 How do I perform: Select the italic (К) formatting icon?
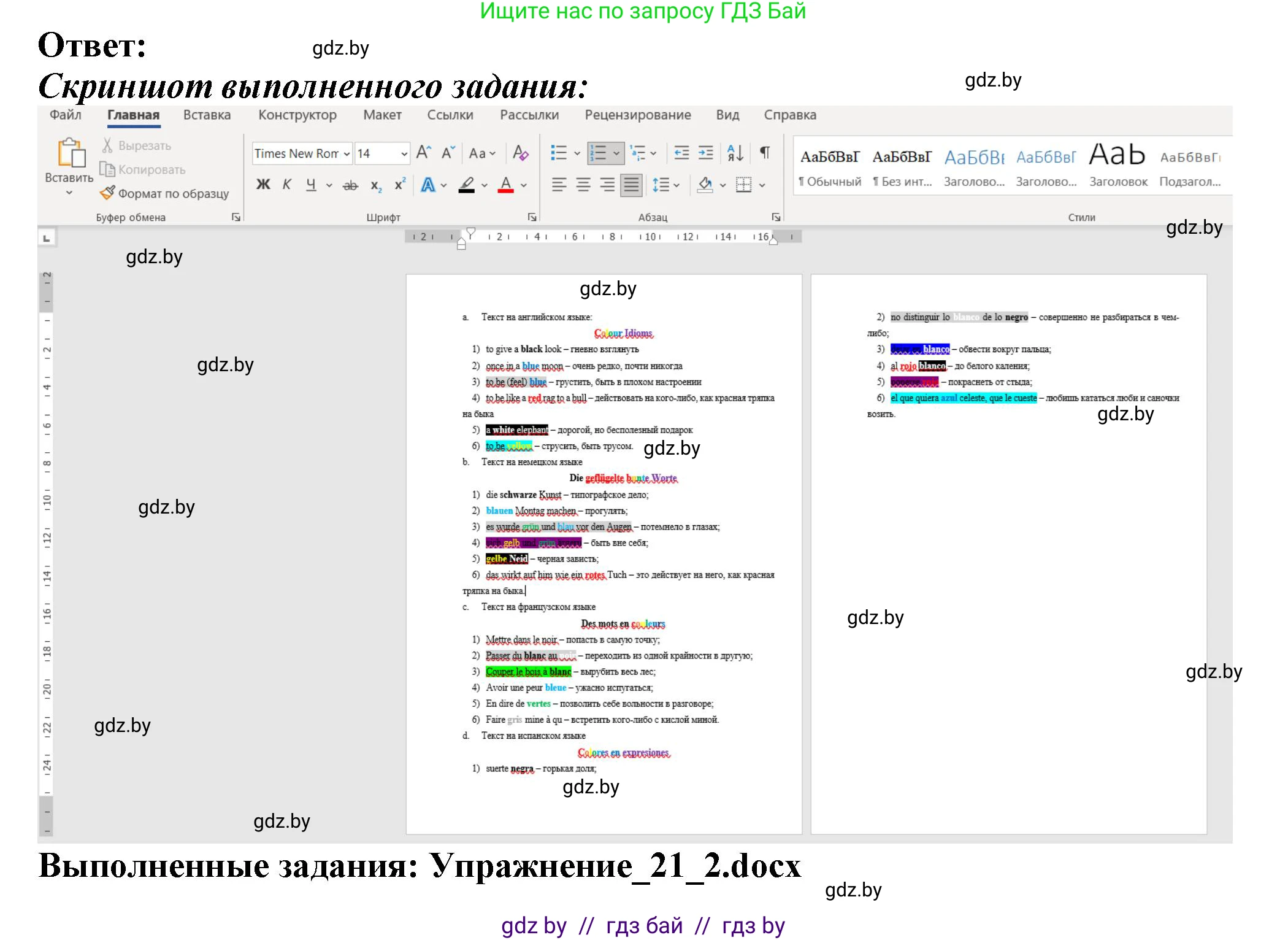286,183
